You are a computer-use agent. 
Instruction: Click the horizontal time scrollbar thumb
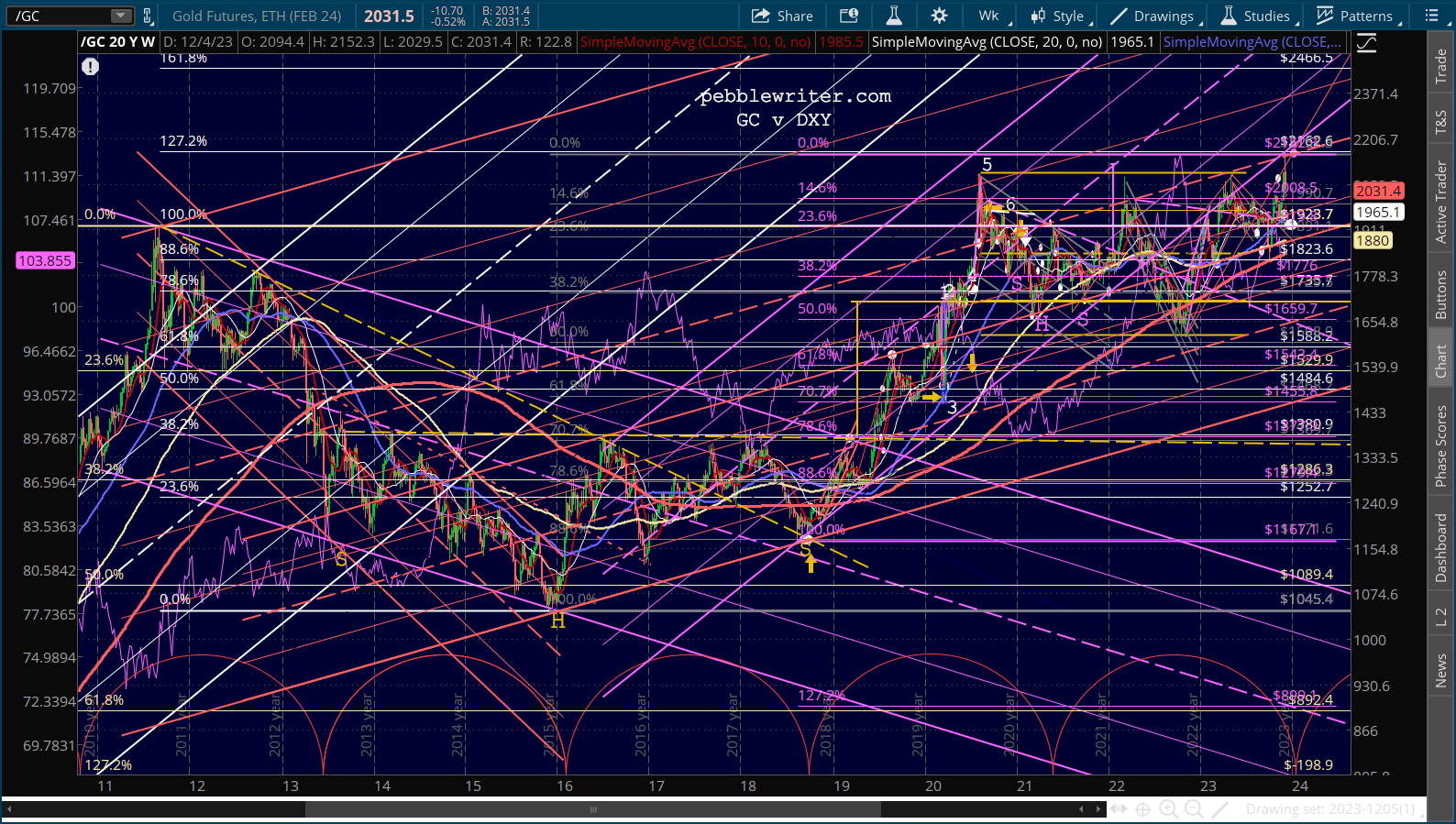tap(592, 809)
